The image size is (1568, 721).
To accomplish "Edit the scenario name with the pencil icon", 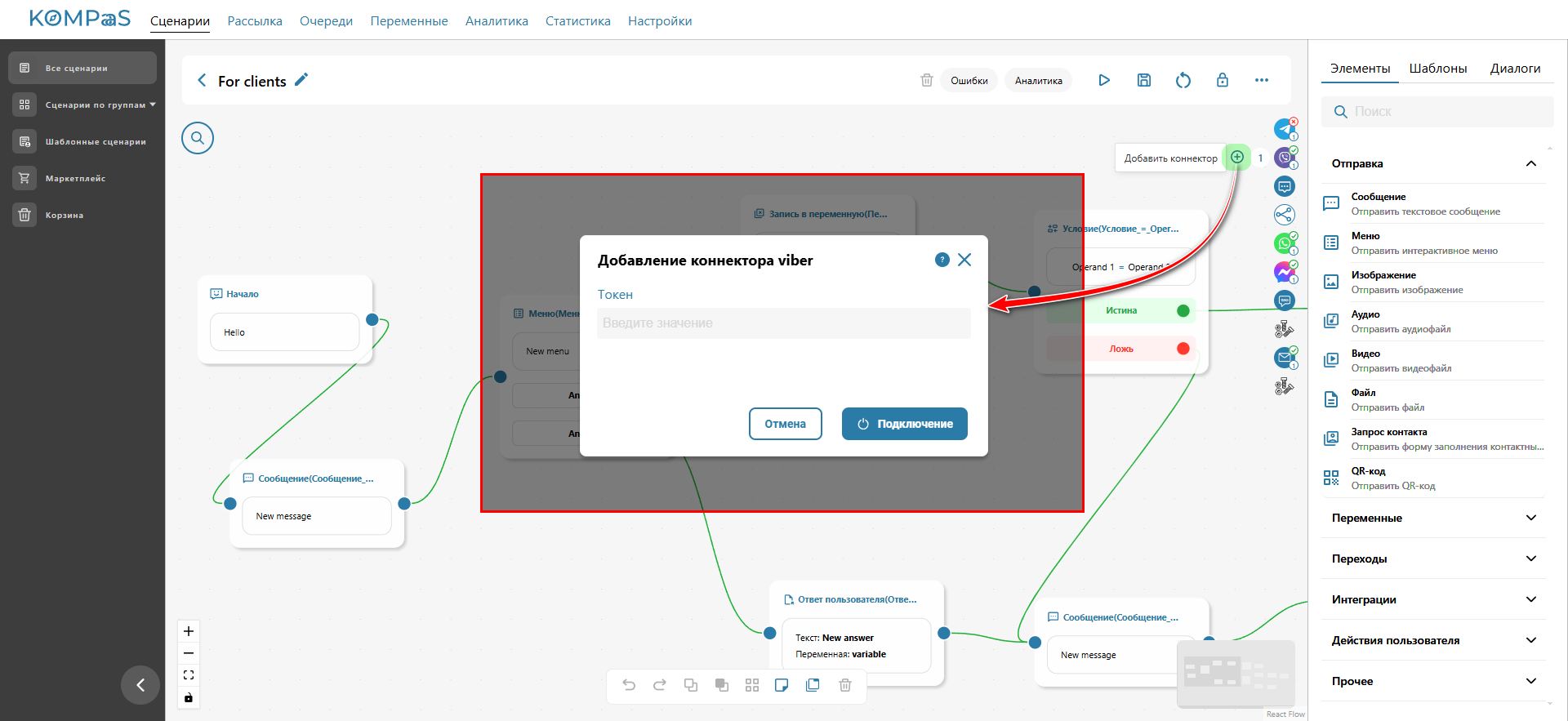I will [x=301, y=79].
